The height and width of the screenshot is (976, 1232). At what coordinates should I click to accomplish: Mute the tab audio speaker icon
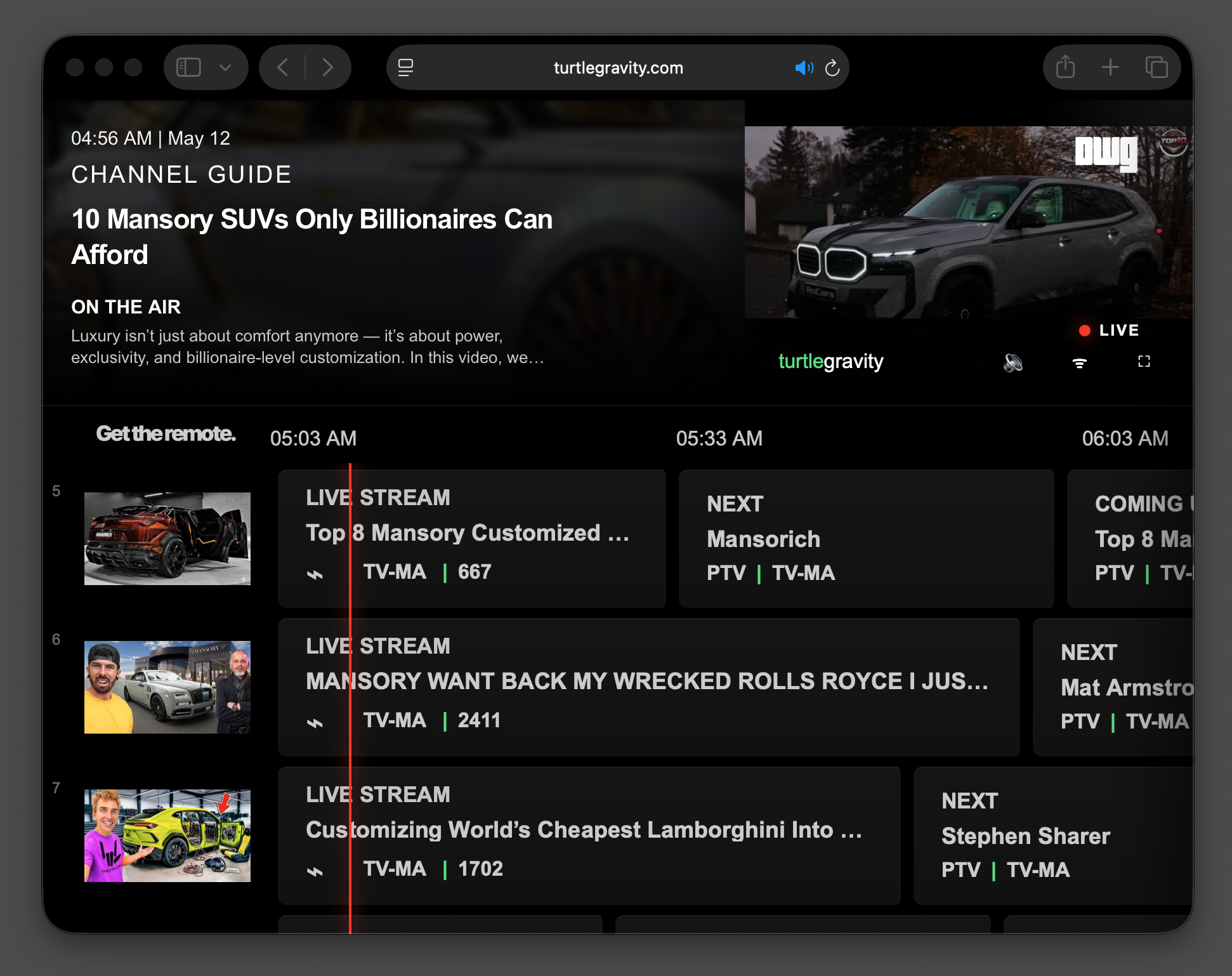tap(804, 67)
